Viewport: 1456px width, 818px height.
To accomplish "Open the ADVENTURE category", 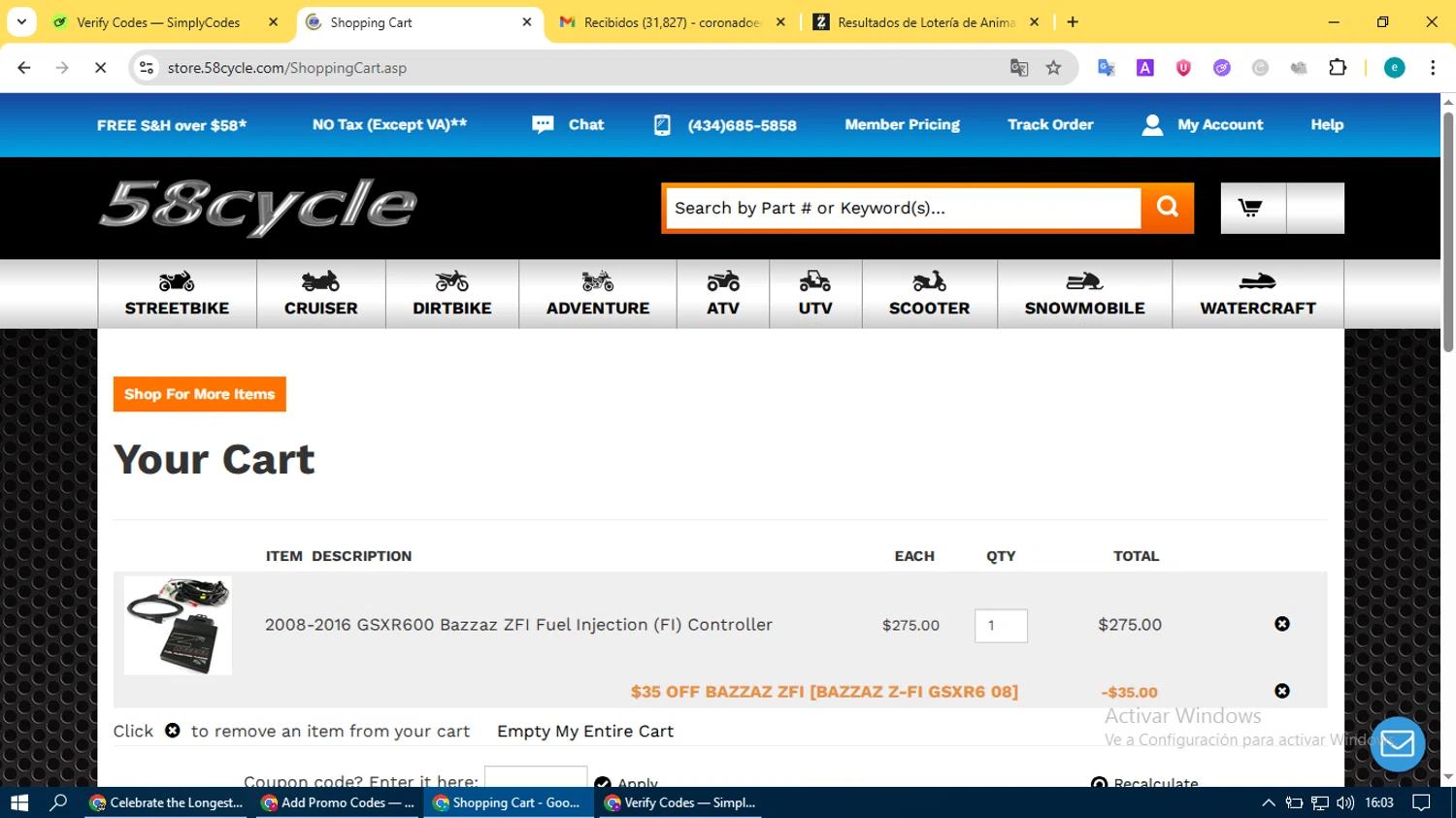I will [598, 294].
